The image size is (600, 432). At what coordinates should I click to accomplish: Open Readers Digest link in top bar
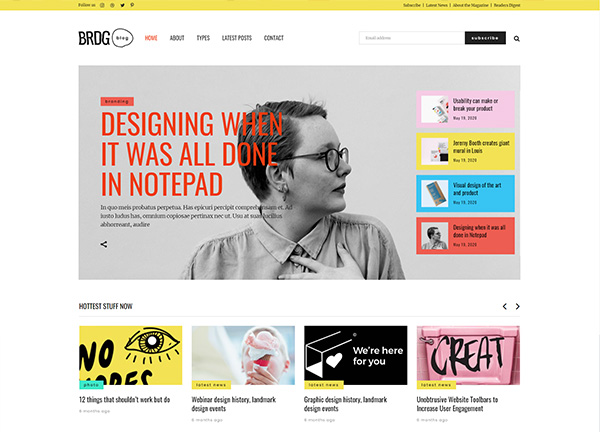coord(507,5)
